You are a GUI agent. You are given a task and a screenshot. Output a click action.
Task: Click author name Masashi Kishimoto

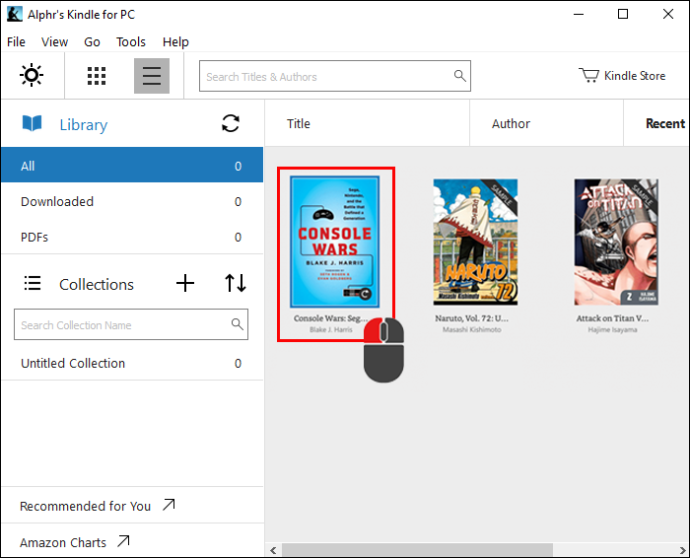pos(472,330)
